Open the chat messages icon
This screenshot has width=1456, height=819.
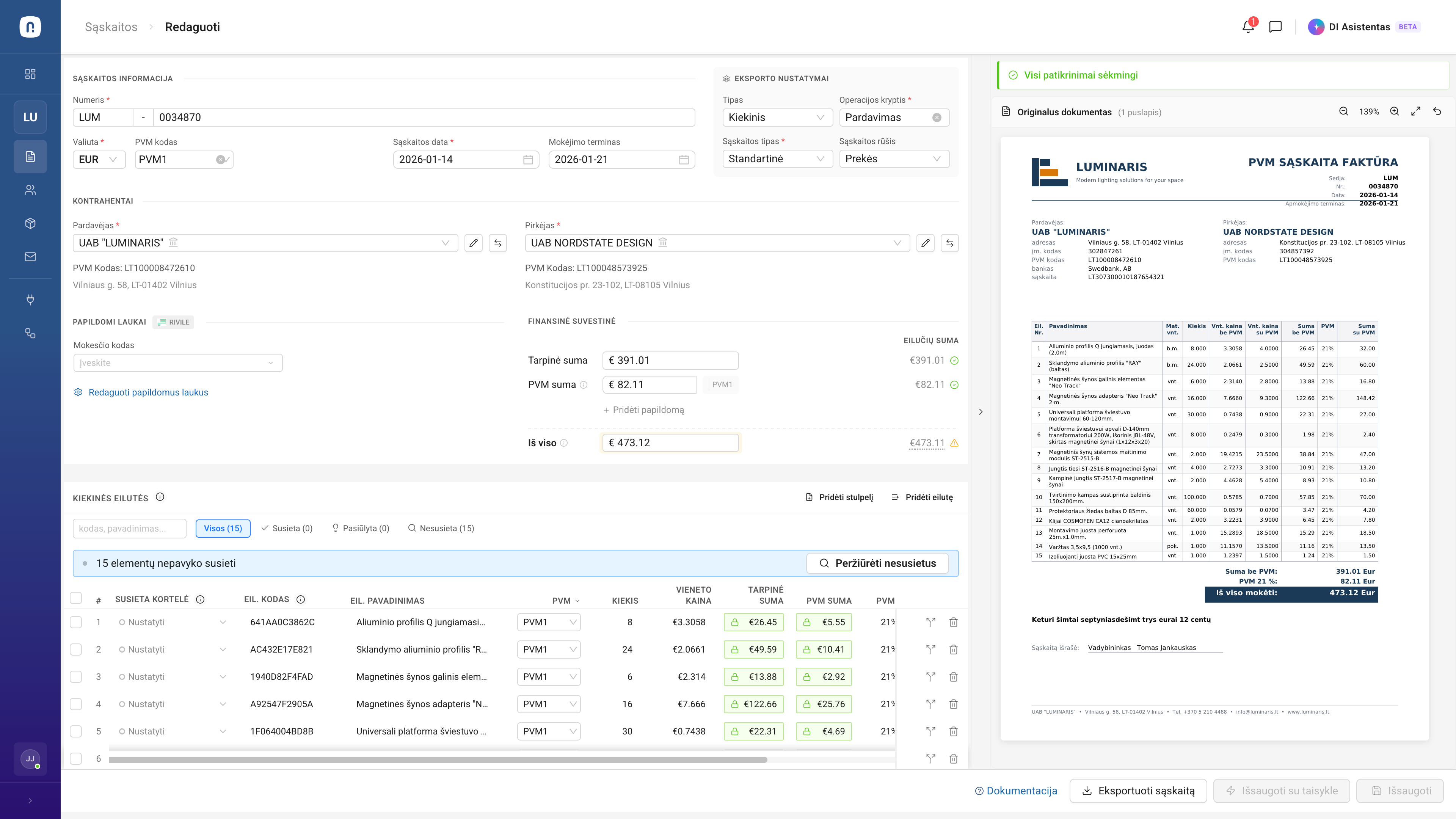coord(1275,27)
